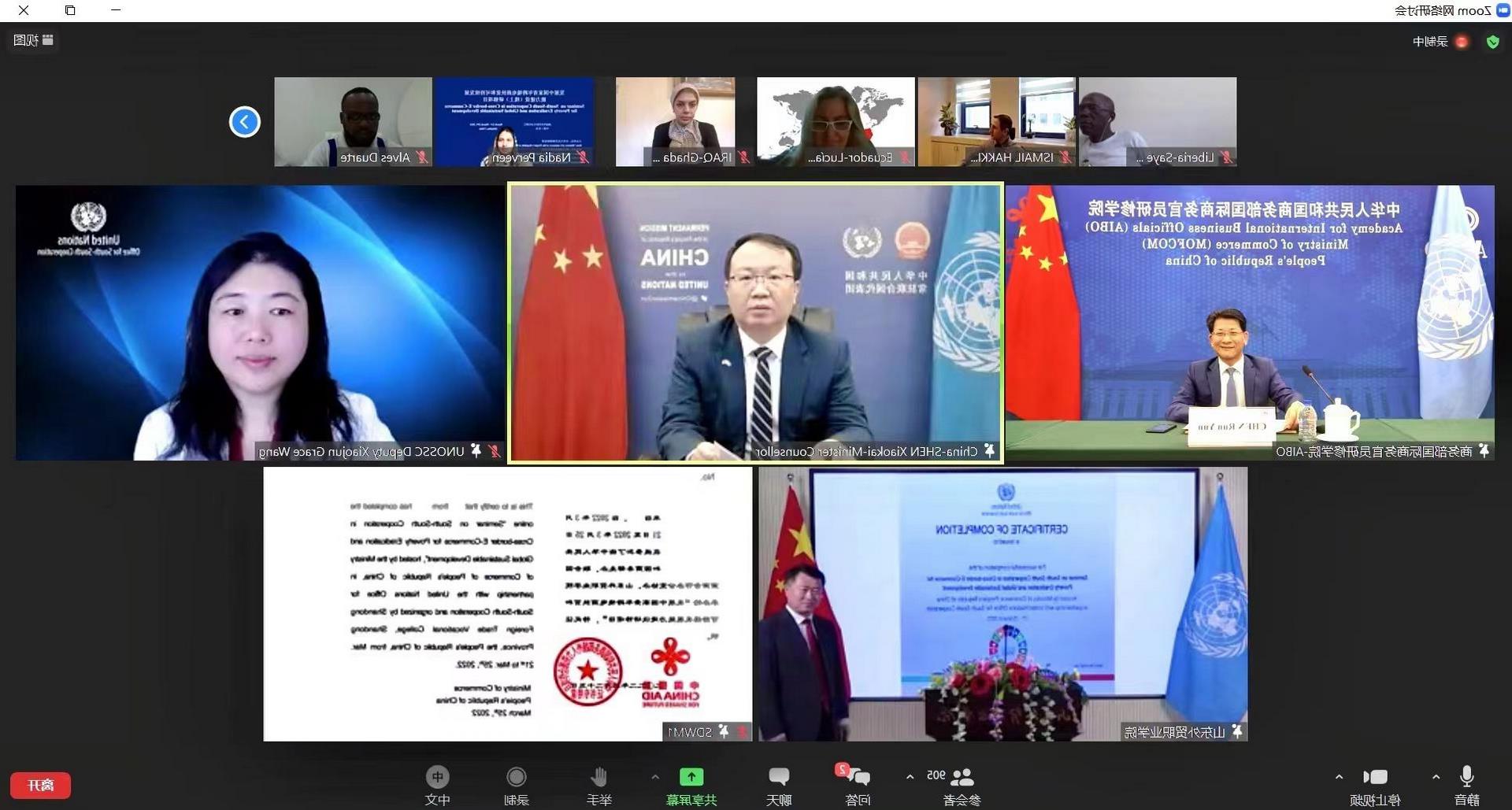The image size is (1512, 810).
Task: Select IRAQ-Ghada video thumbnail
Action: point(675,122)
